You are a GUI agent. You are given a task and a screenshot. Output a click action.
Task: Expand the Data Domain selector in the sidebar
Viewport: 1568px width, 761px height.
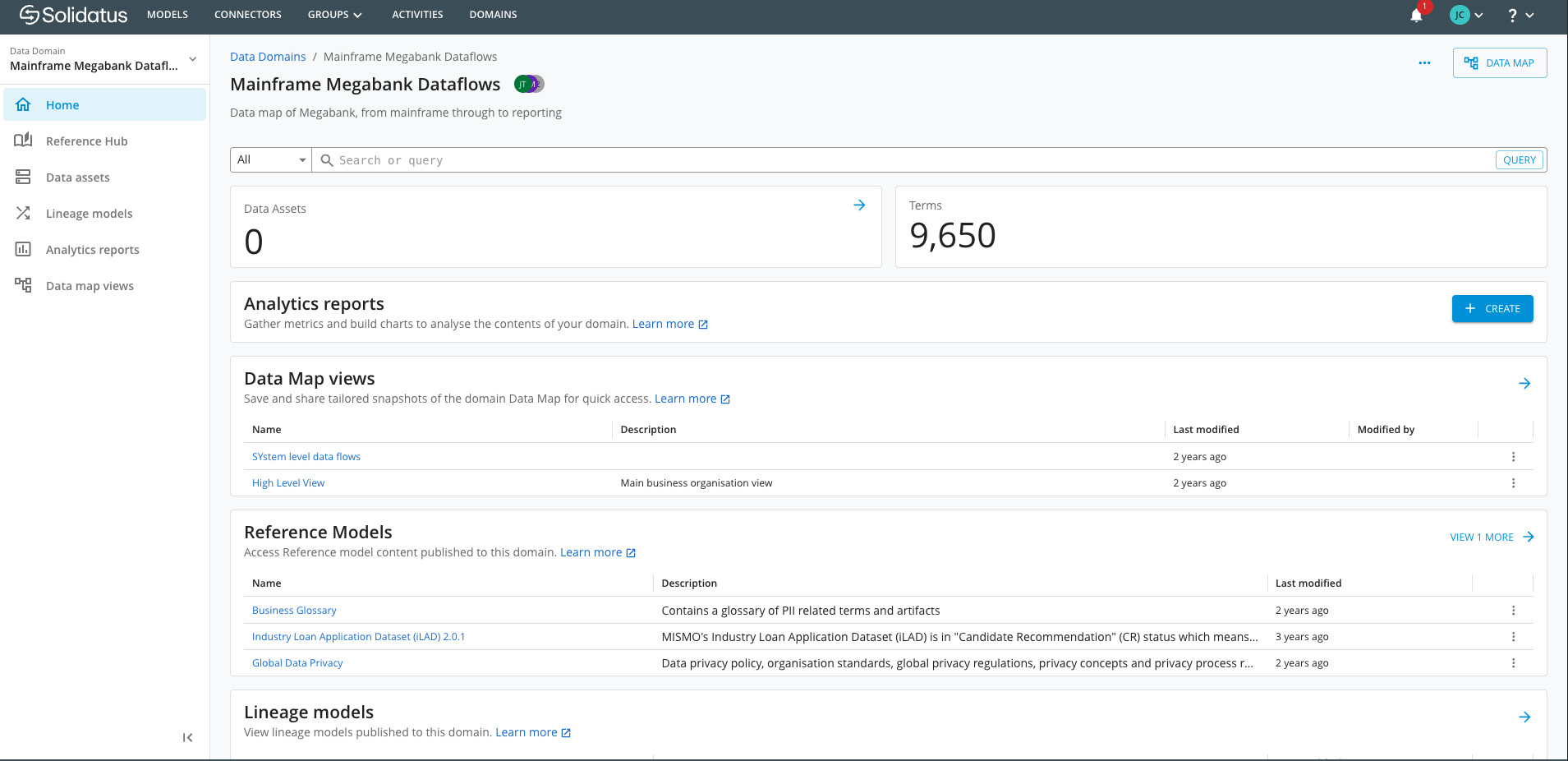click(104, 59)
